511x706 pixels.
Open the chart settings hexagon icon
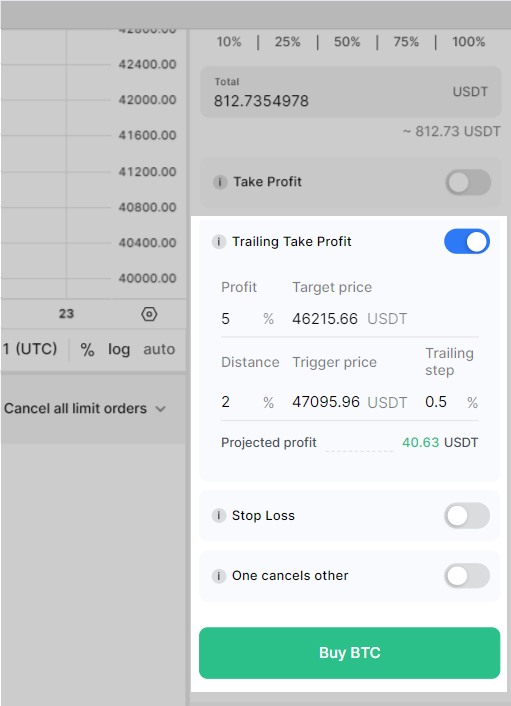pyautogui.click(x=149, y=314)
